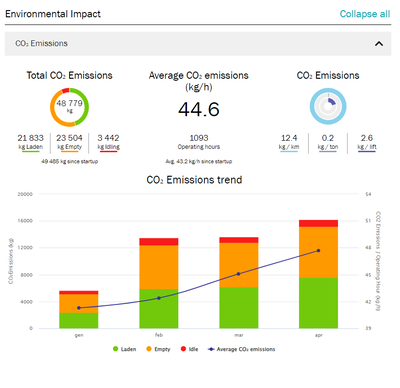Click the gen bar in emissions trend
The height and width of the screenshot is (388, 400).
tap(79, 310)
